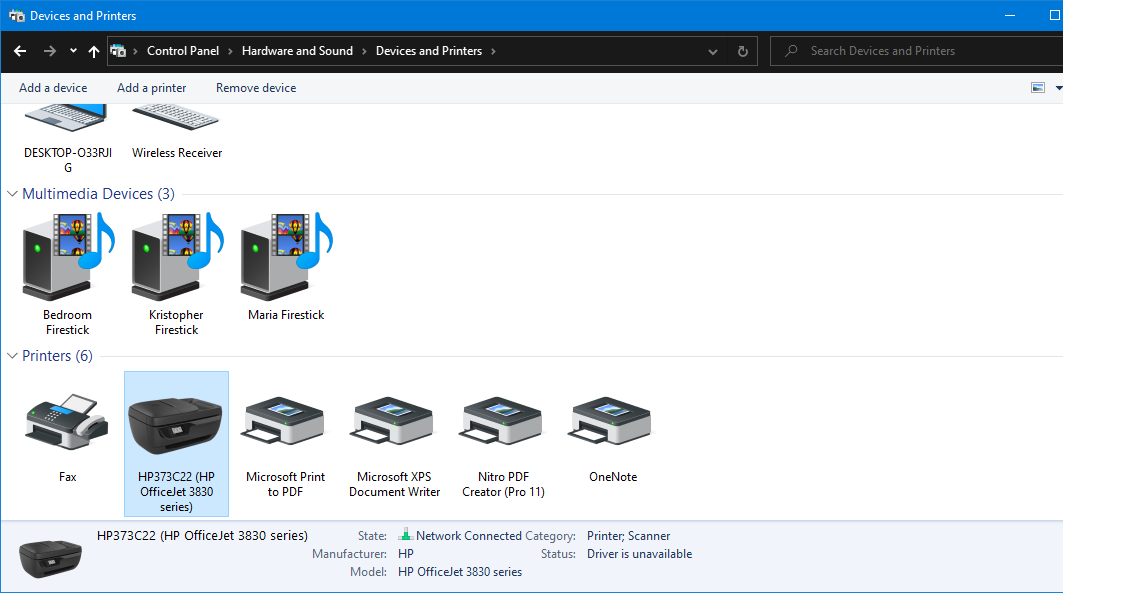Expand Hardware and Sound breadcrumb arrow
The image size is (1125, 593).
coord(364,52)
